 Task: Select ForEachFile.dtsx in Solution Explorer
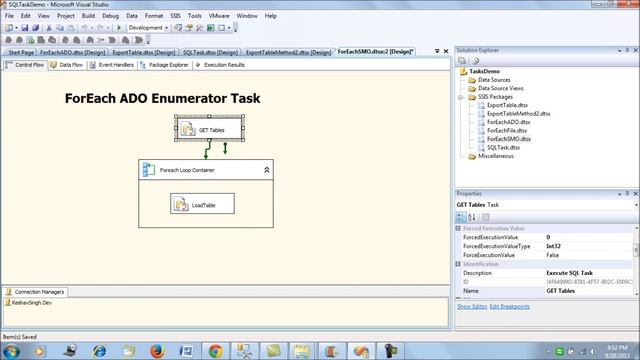coord(507,131)
